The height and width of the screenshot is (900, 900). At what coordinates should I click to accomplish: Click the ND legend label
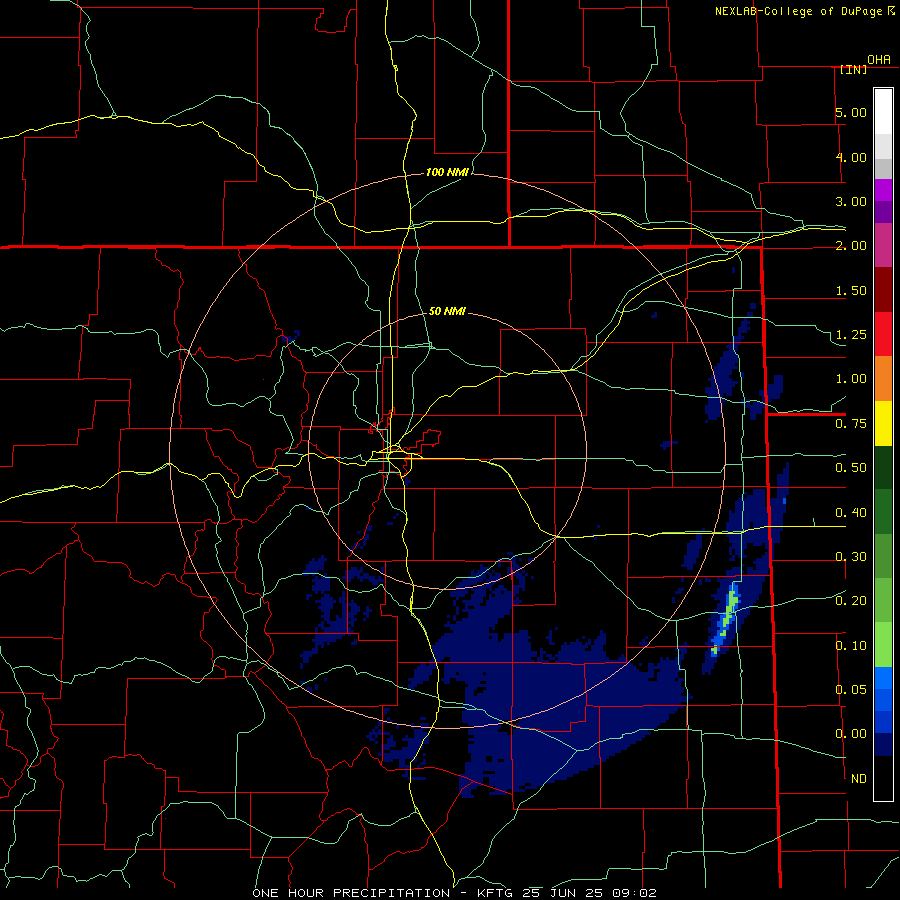pos(859,779)
